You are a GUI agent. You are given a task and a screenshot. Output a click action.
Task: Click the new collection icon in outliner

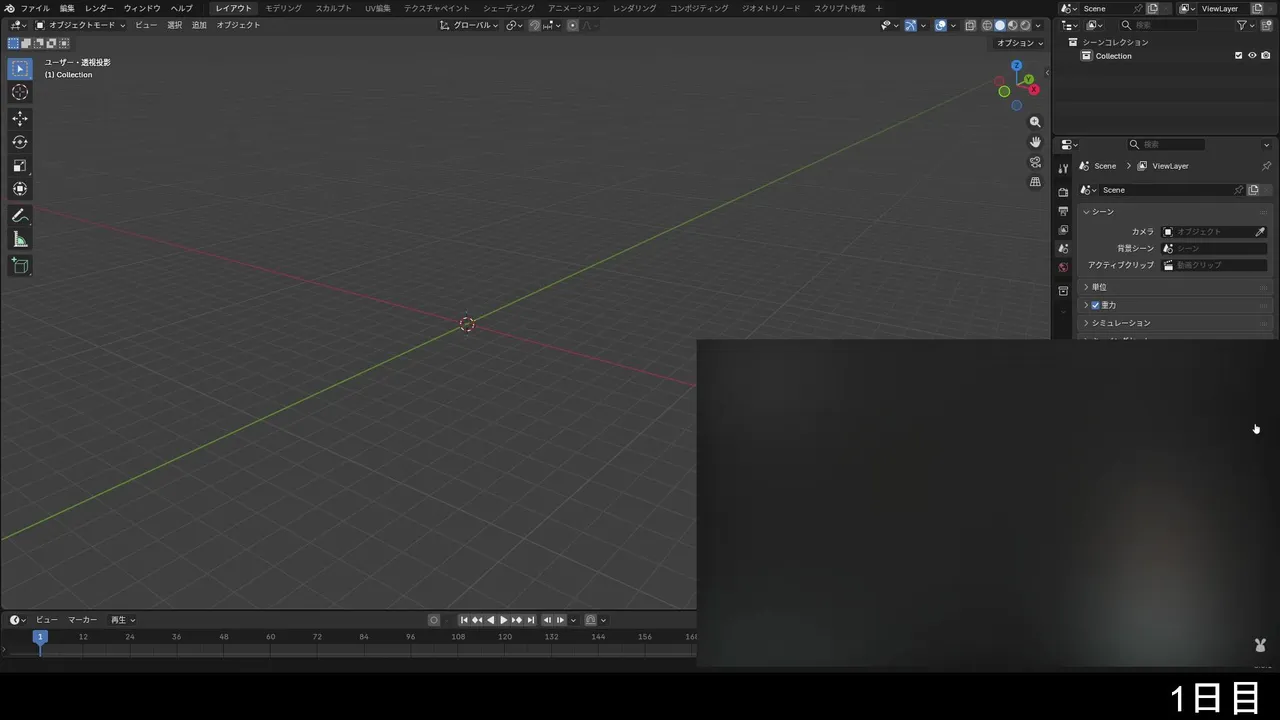1268,25
